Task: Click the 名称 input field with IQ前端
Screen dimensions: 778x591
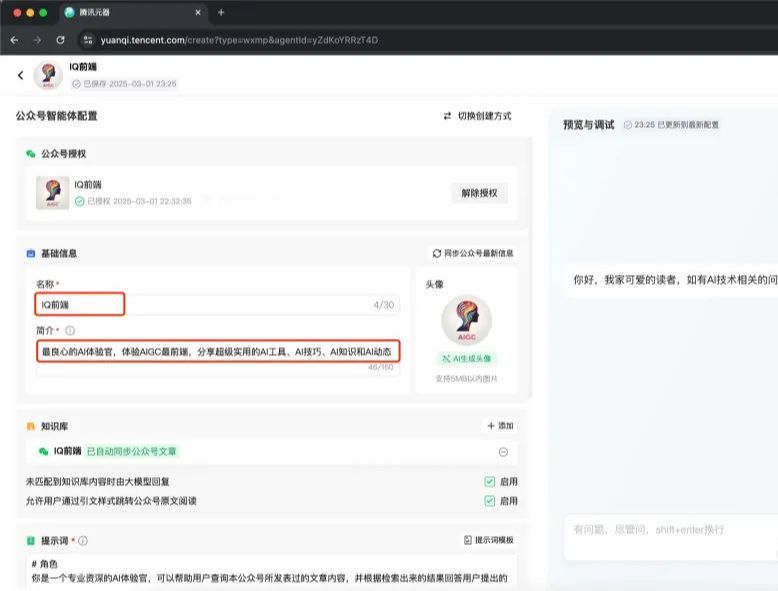Action: (217, 305)
